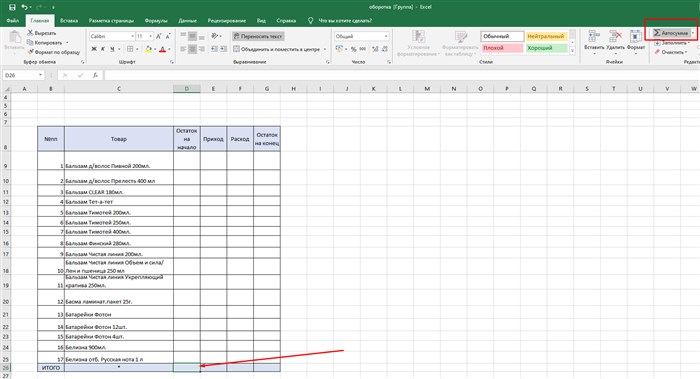
Task: Open the Файл menu
Action: pos(12,21)
